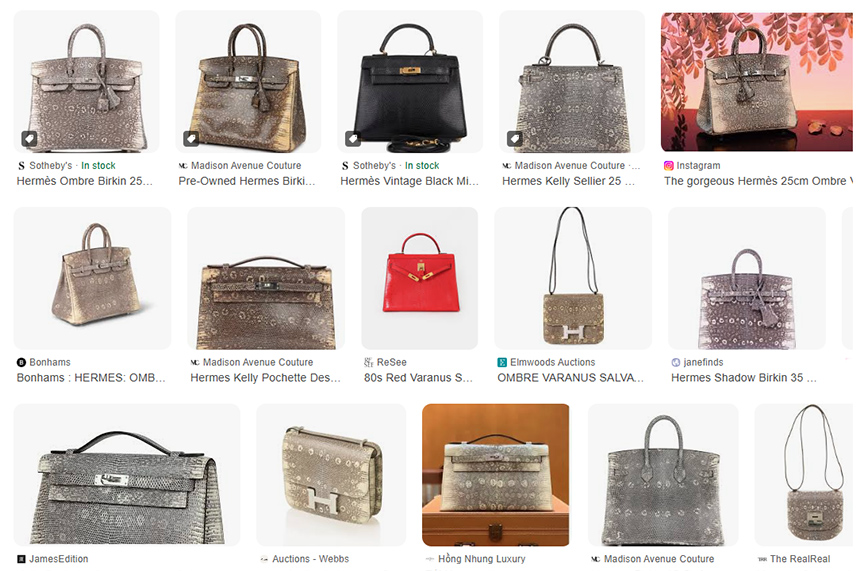The width and height of the screenshot is (864, 571).
Task: Open The RealReal source link
Action: 800,559
